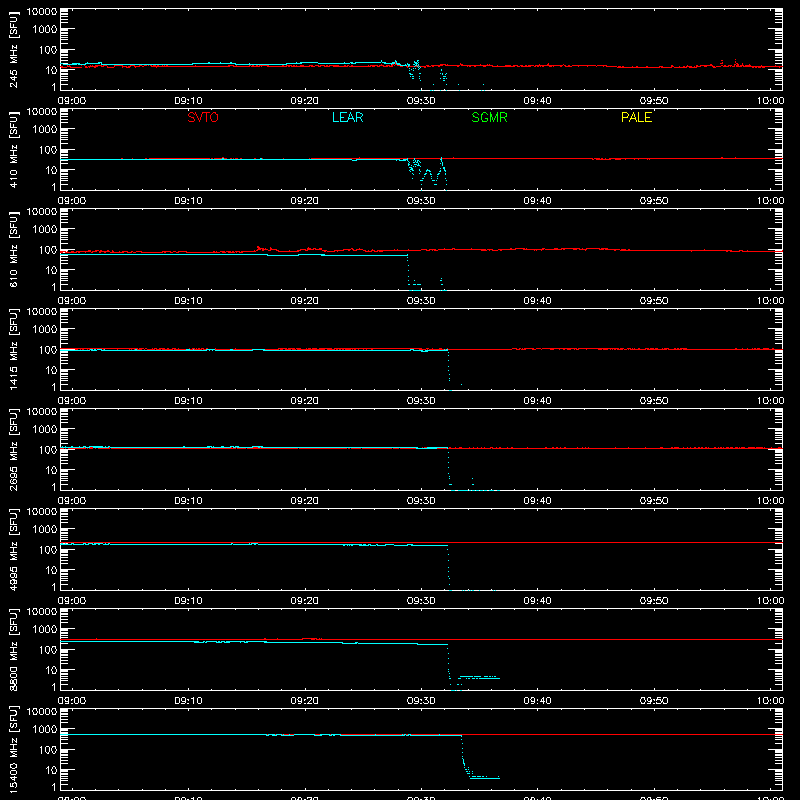The height and width of the screenshot is (800, 800).
Task: Select the 8800 MHz [SFU] axis title
Action: 14,649
